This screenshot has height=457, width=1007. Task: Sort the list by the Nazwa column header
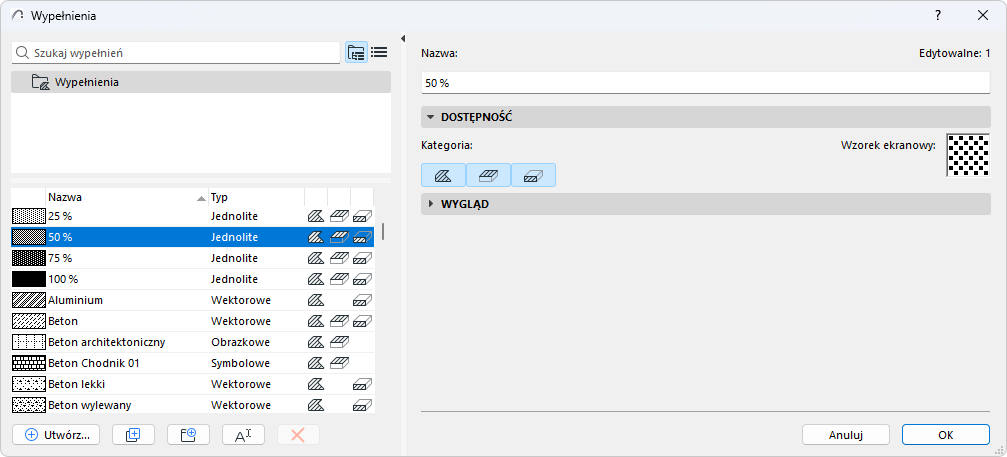point(127,198)
